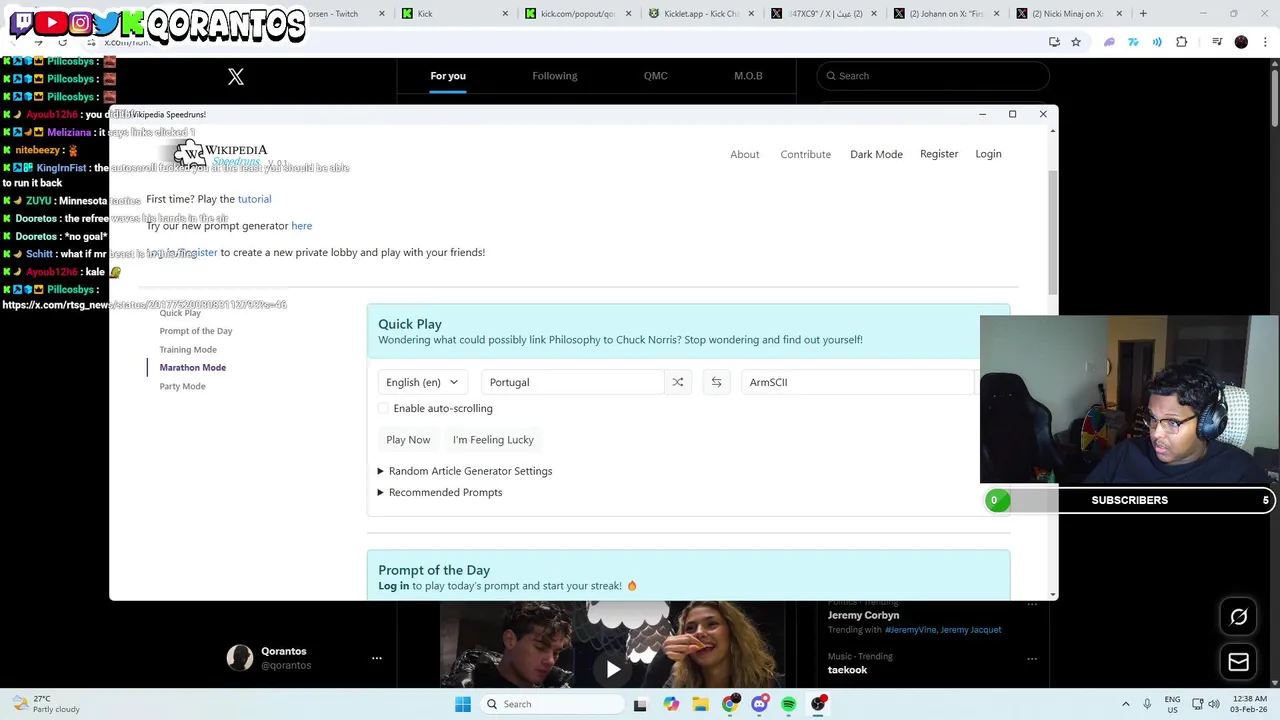The image size is (1280, 720).
Task: Select Party Mode in sidebar
Action: click(x=182, y=386)
